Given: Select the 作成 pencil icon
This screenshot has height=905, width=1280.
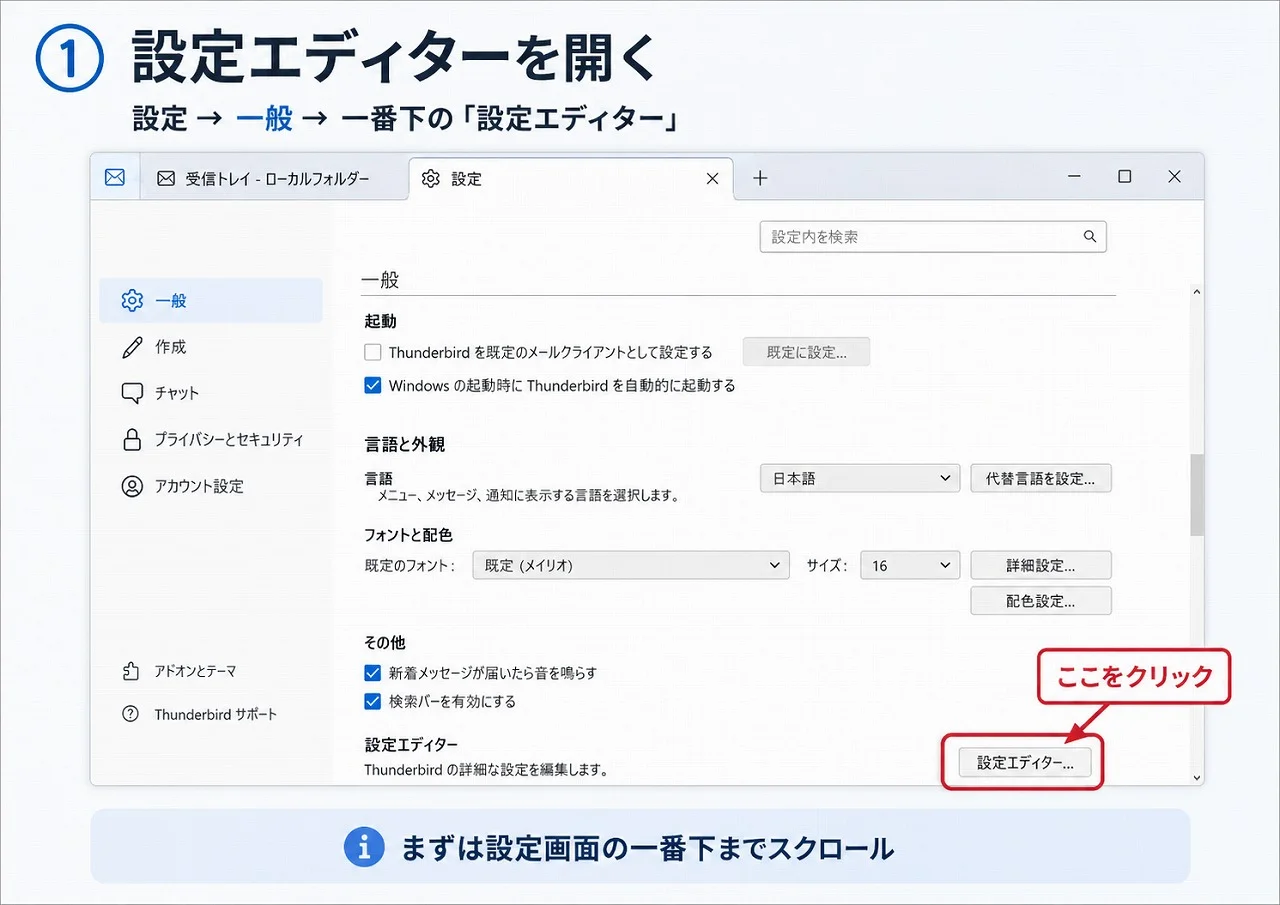Looking at the screenshot, I should 132,347.
